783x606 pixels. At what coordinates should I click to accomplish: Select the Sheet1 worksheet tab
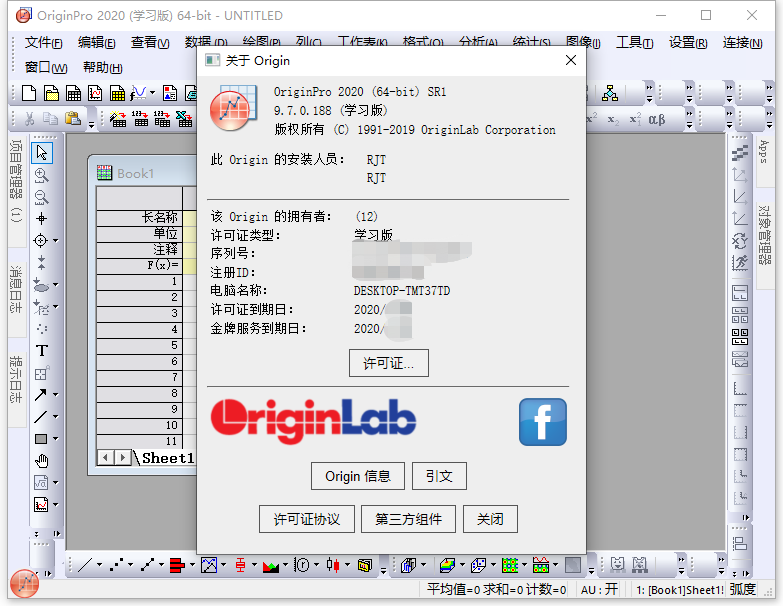(168, 458)
